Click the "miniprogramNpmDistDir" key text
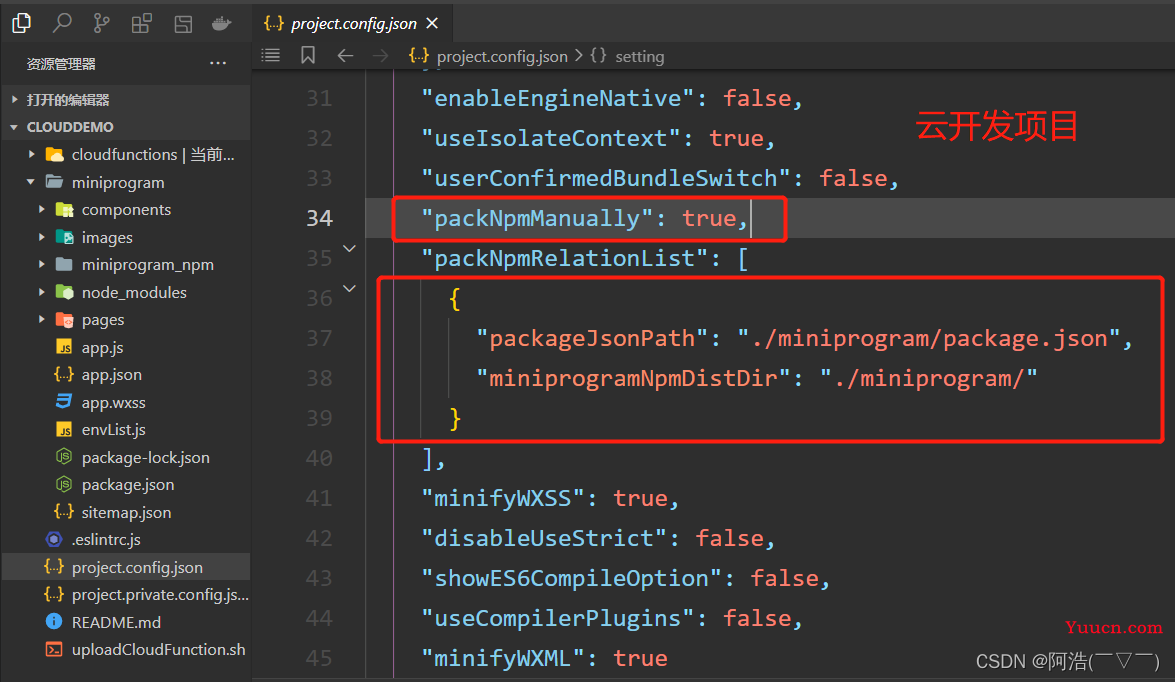The height and width of the screenshot is (682, 1175). [x=633, y=378]
